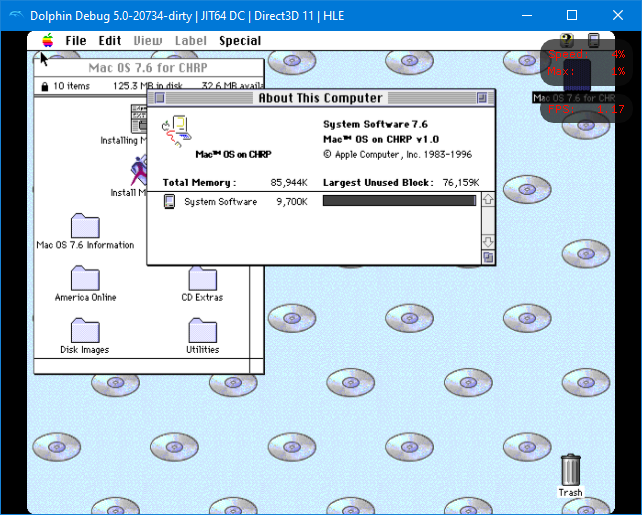Select the Mac OS 7.6 for CHRP disk icon
This screenshot has width=642, height=515.
(577, 76)
